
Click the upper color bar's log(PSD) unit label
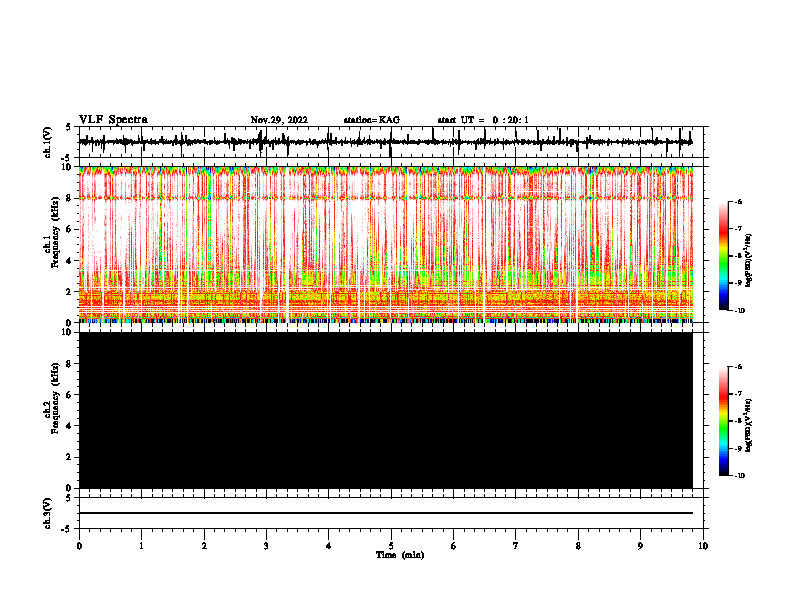tap(749, 261)
